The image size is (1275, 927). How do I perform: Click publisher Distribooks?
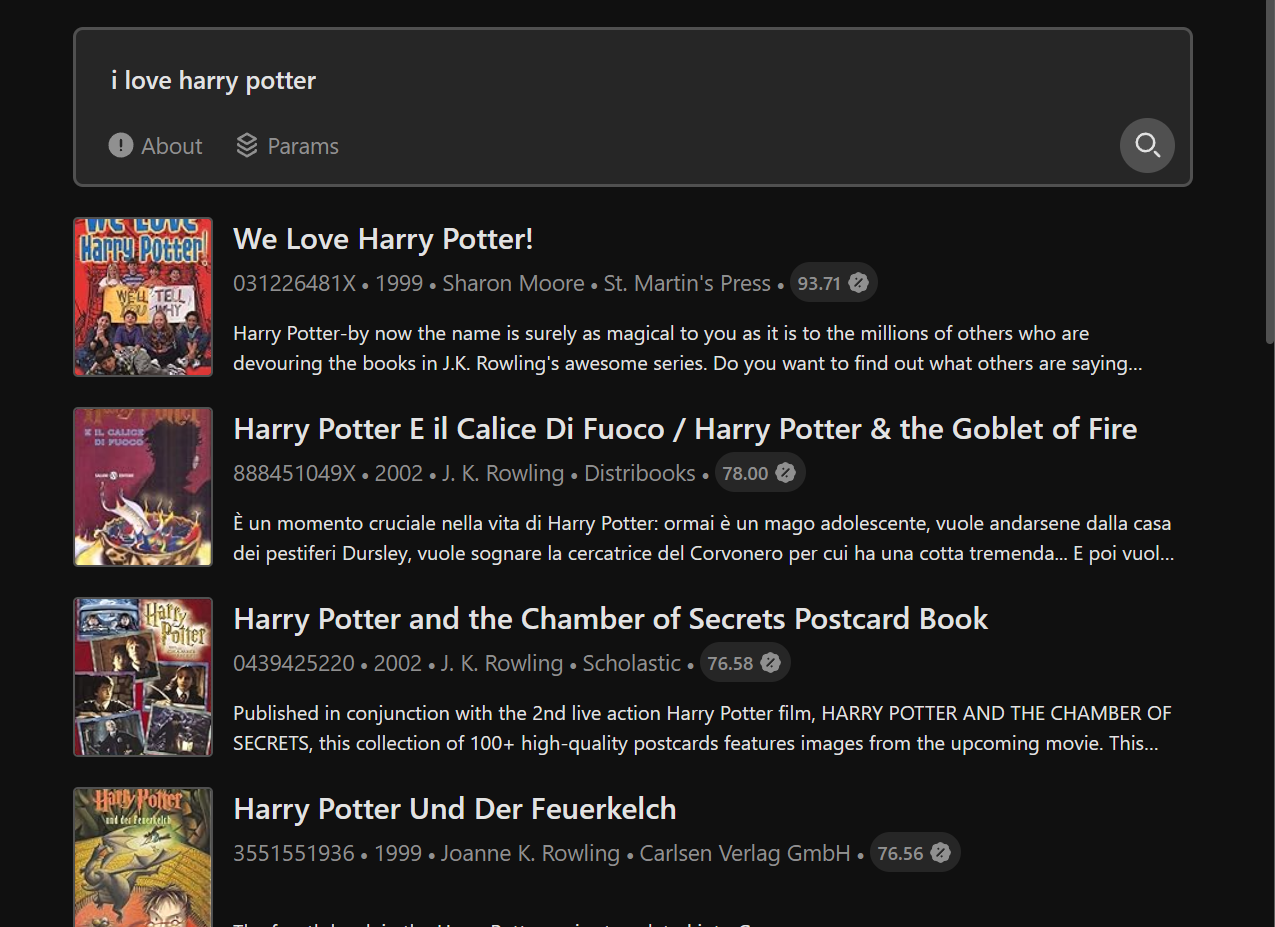click(640, 473)
